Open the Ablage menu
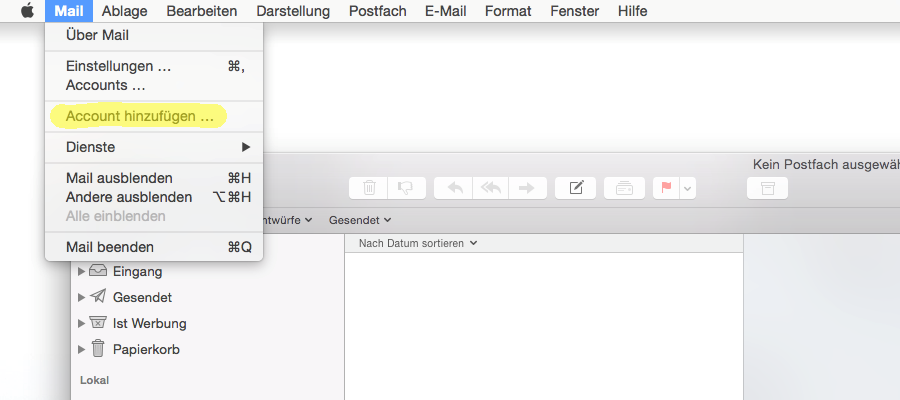Image resolution: width=900 pixels, height=400 pixels. click(125, 11)
